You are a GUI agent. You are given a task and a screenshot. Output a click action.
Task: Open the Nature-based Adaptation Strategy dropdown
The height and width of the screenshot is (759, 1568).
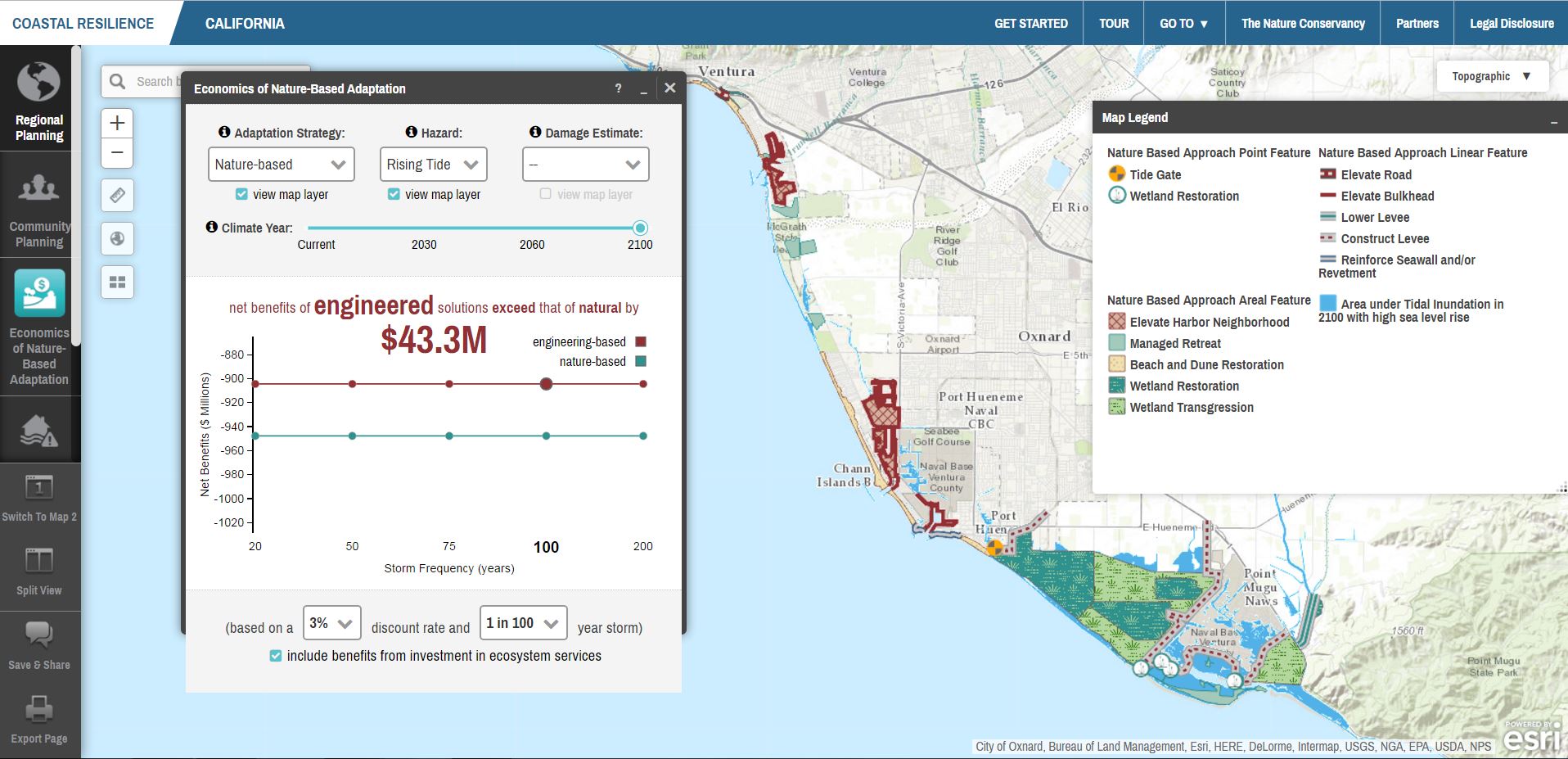(x=281, y=165)
